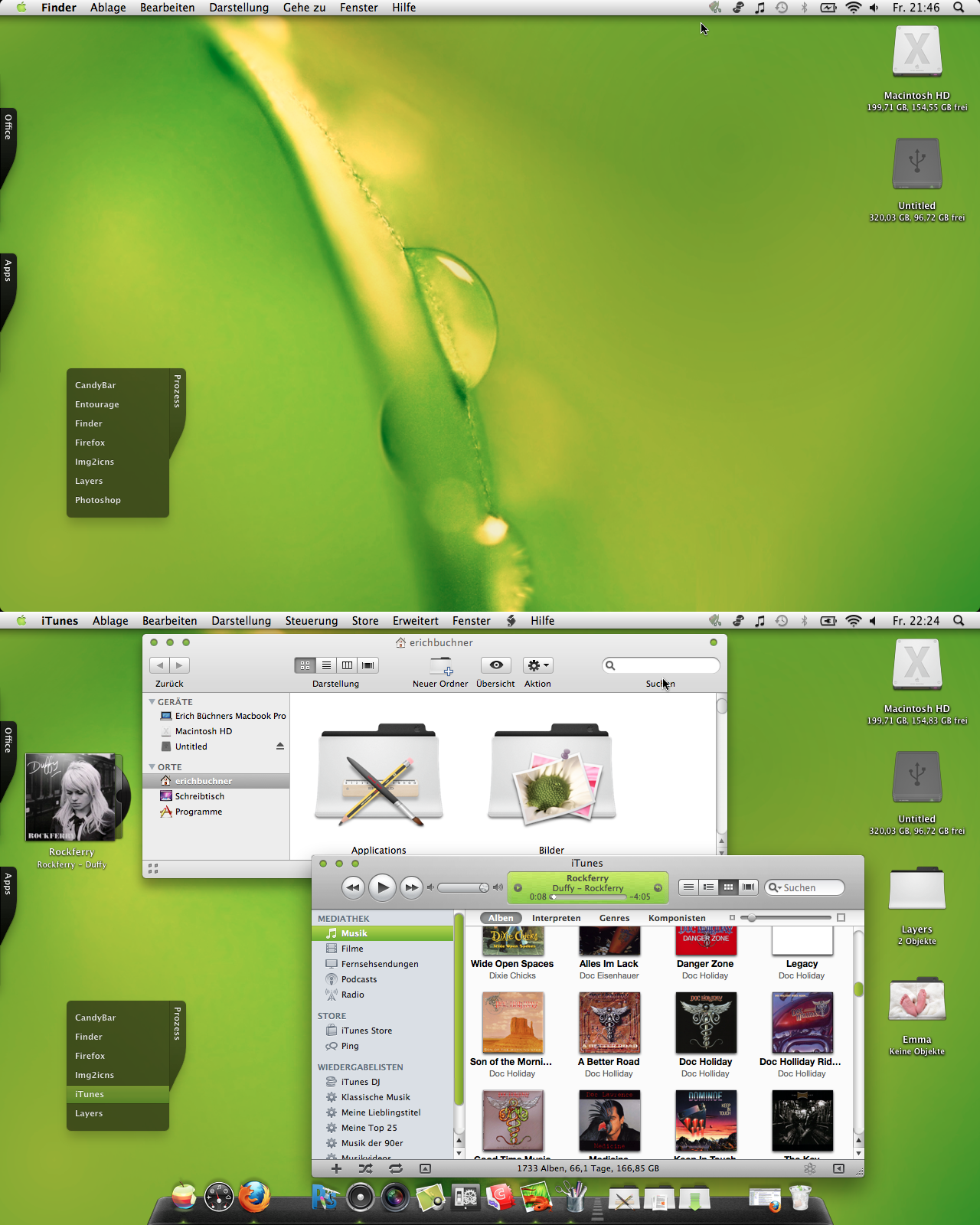Switch Finder to Cover Flow view

tap(368, 665)
